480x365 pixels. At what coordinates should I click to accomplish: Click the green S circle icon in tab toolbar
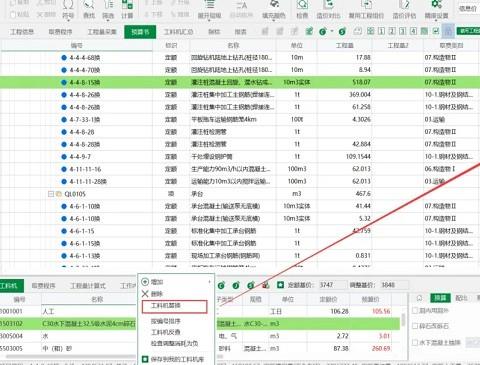342,32
